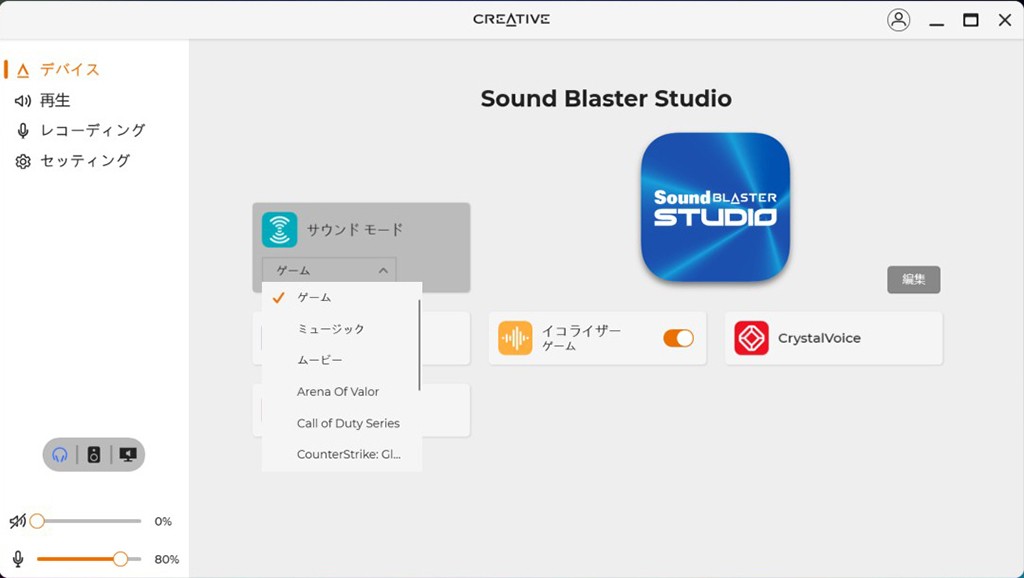Open the イコライザー card label
Image resolution: width=1024 pixels, height=578 pixels.
(581, 331)
